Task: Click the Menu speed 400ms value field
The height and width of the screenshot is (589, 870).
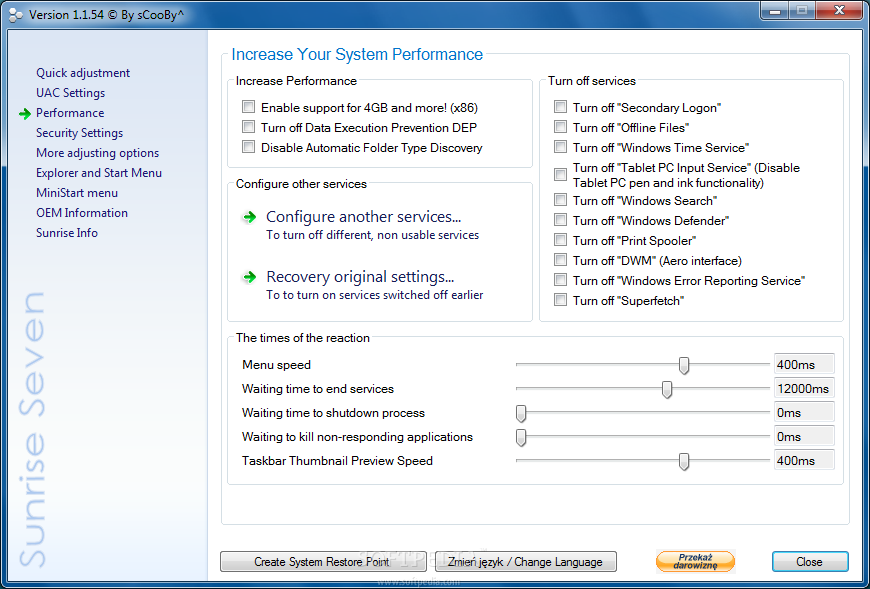Action: (804, 364)
